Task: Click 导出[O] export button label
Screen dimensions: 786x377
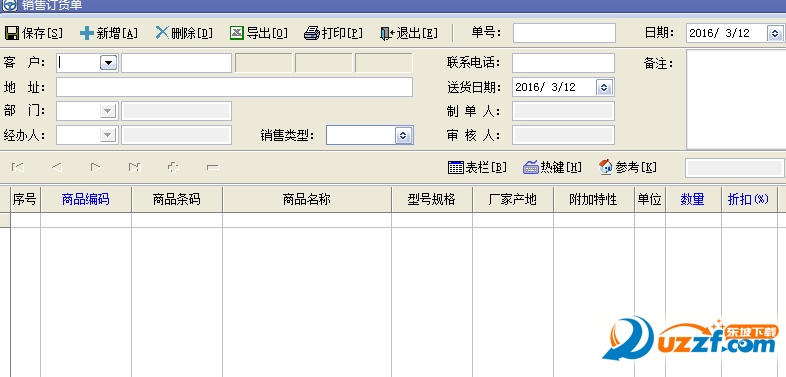Action: [x=267, y=34]
